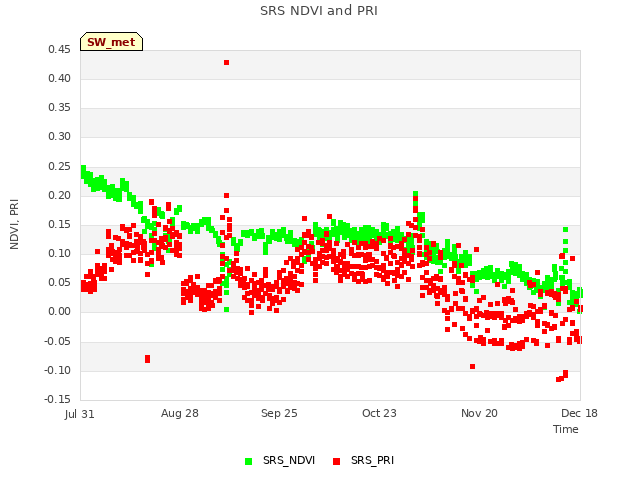The height and width of the screenshot is (480, 640).
Task: Click the 0.35 y-axis tick value
Action: point(59,107)
